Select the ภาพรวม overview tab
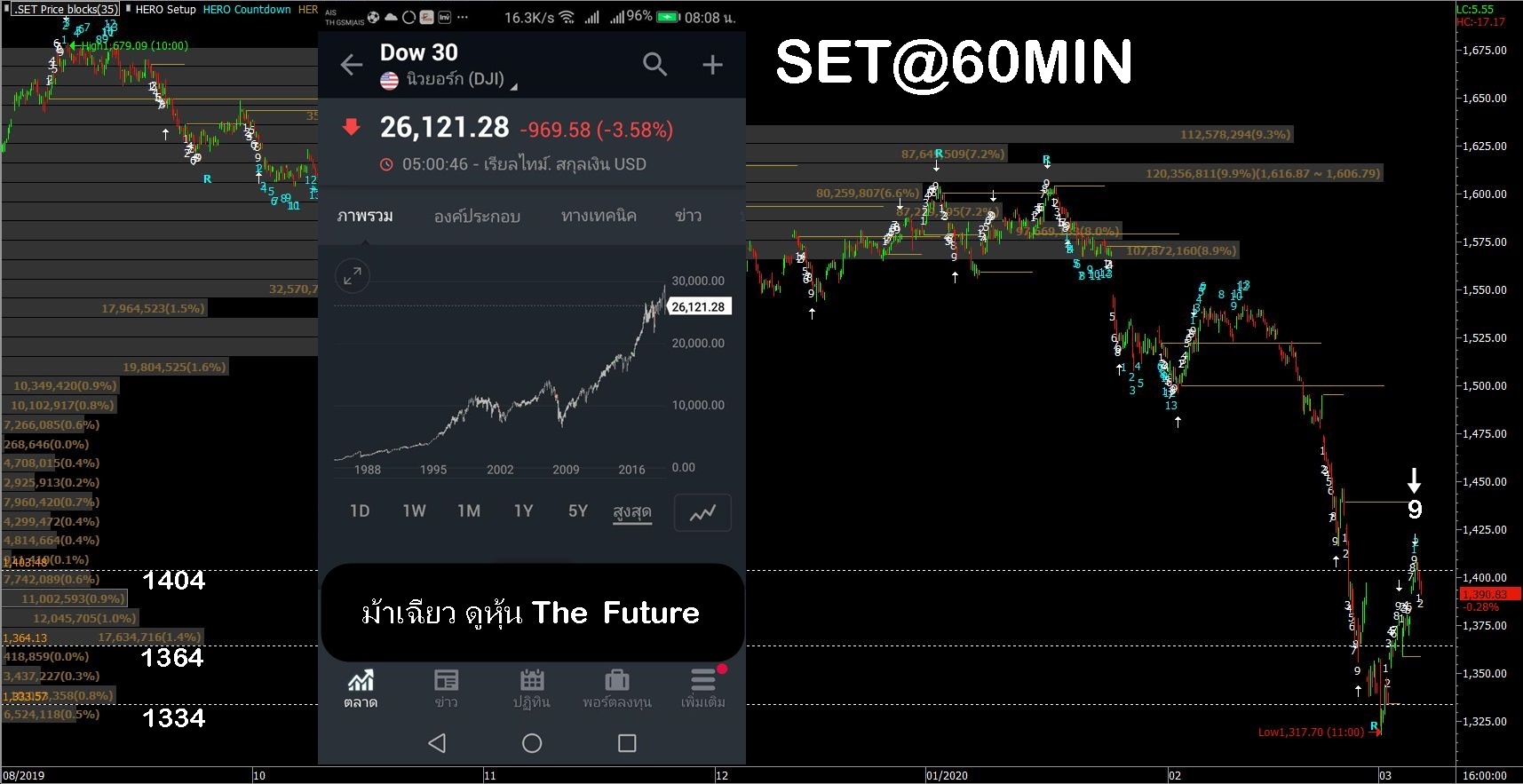Image resolution: width=1523 pixels, height=784 pixels. [x=365, y=216]
